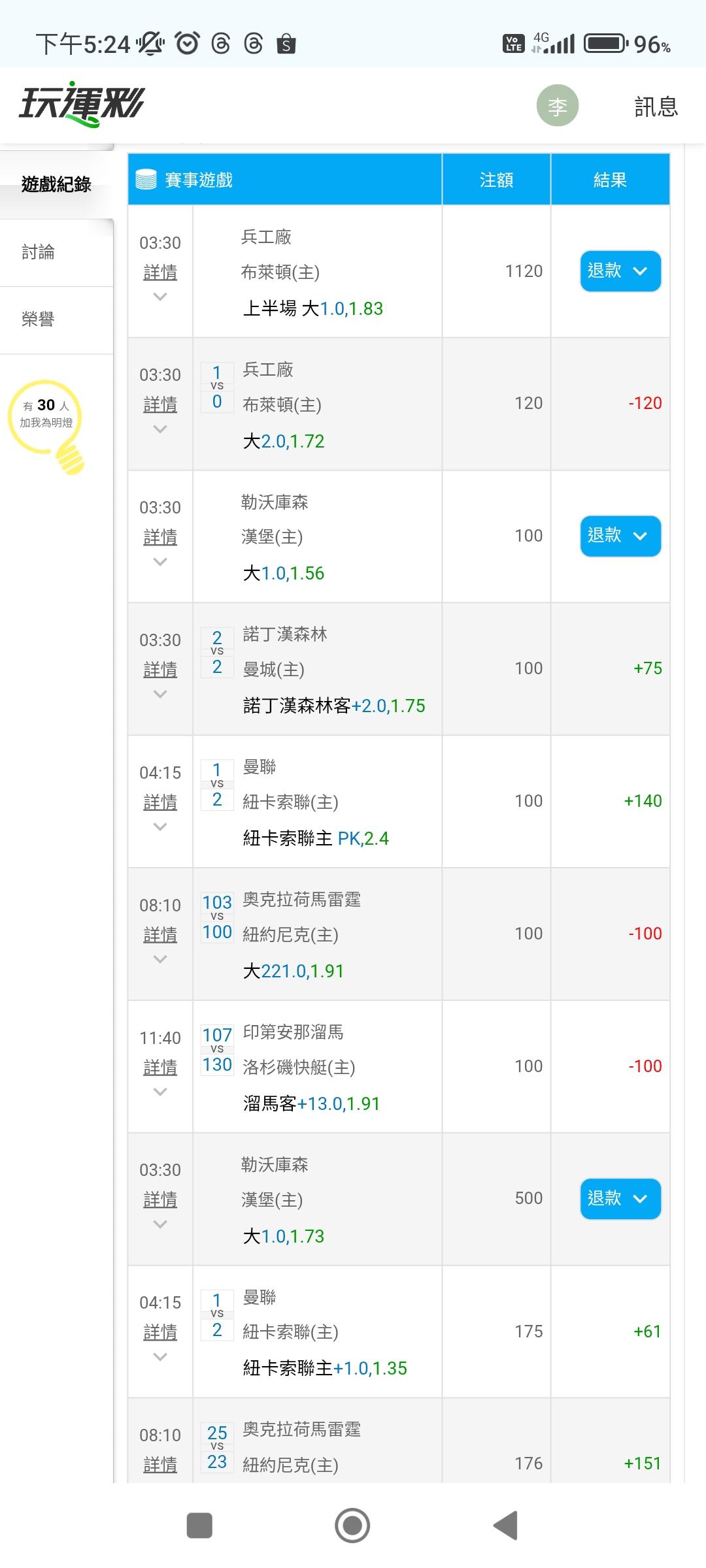
Task: Expand chevron under 印第安那溜馬 match details
Action: [x=160, y=1092]
